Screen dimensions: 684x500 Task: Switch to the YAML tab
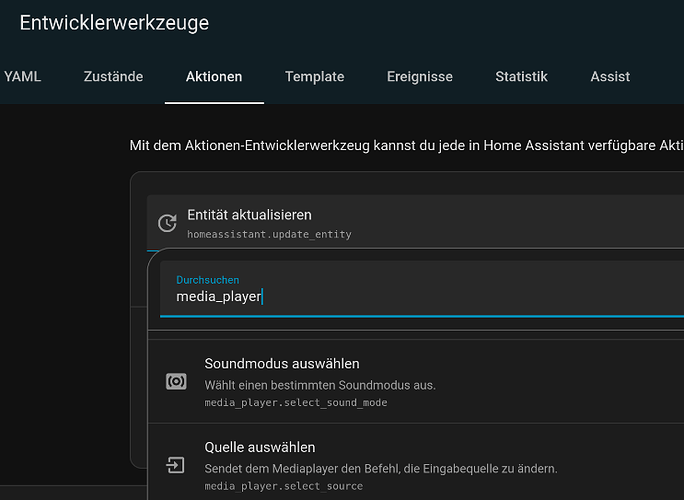[x=22, y=77]
